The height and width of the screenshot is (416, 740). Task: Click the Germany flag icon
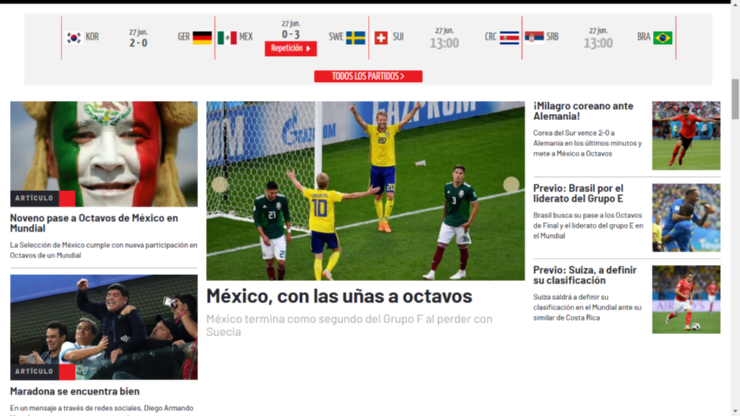point(202,38)
